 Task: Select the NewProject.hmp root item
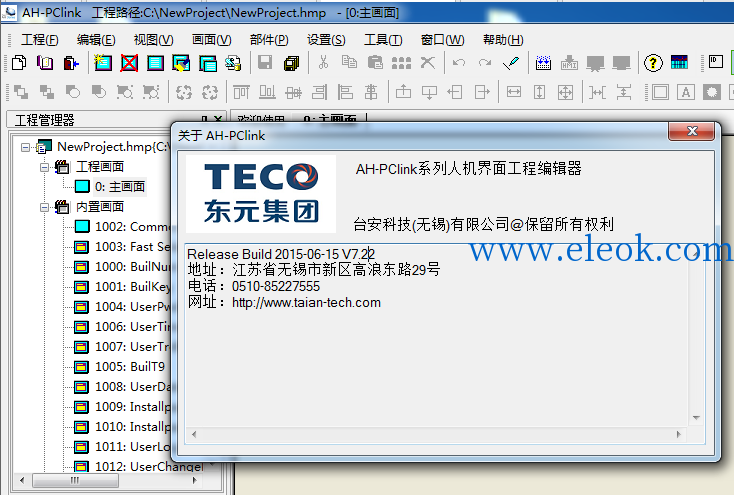point(112,147)
